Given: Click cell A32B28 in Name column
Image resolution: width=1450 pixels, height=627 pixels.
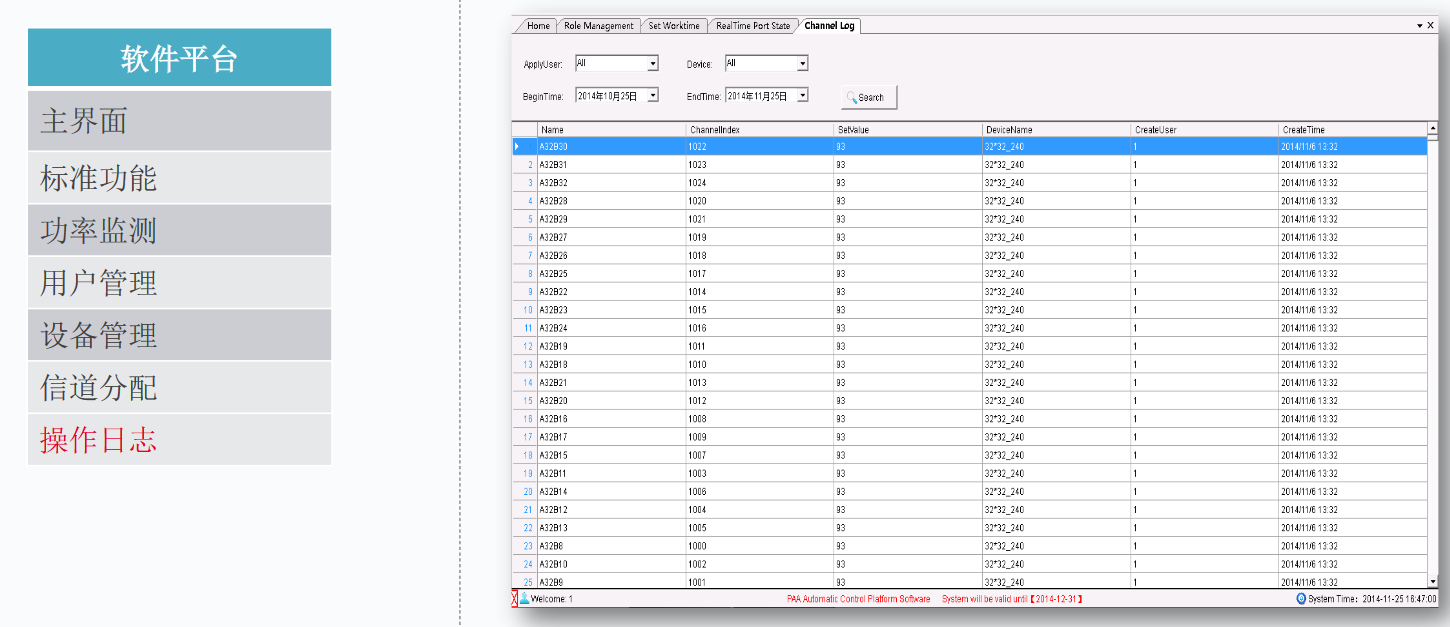Looking at the screenshot, I should click(x=612, y=201).
